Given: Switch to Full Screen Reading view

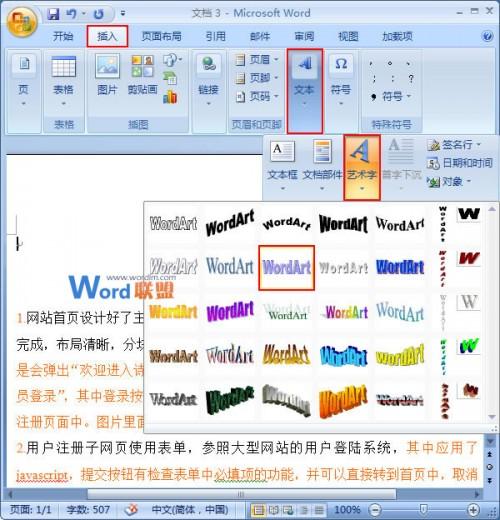Looking at the screenshot, I should [273, 510].
